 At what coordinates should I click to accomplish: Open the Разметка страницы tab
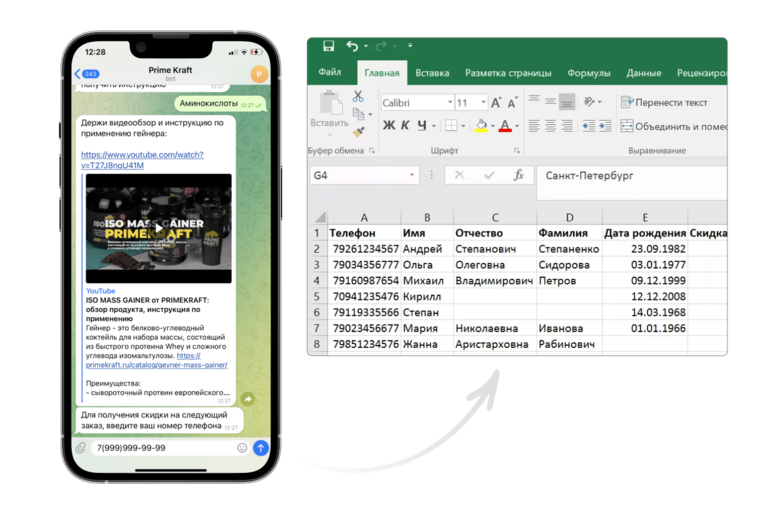[508, 73]
